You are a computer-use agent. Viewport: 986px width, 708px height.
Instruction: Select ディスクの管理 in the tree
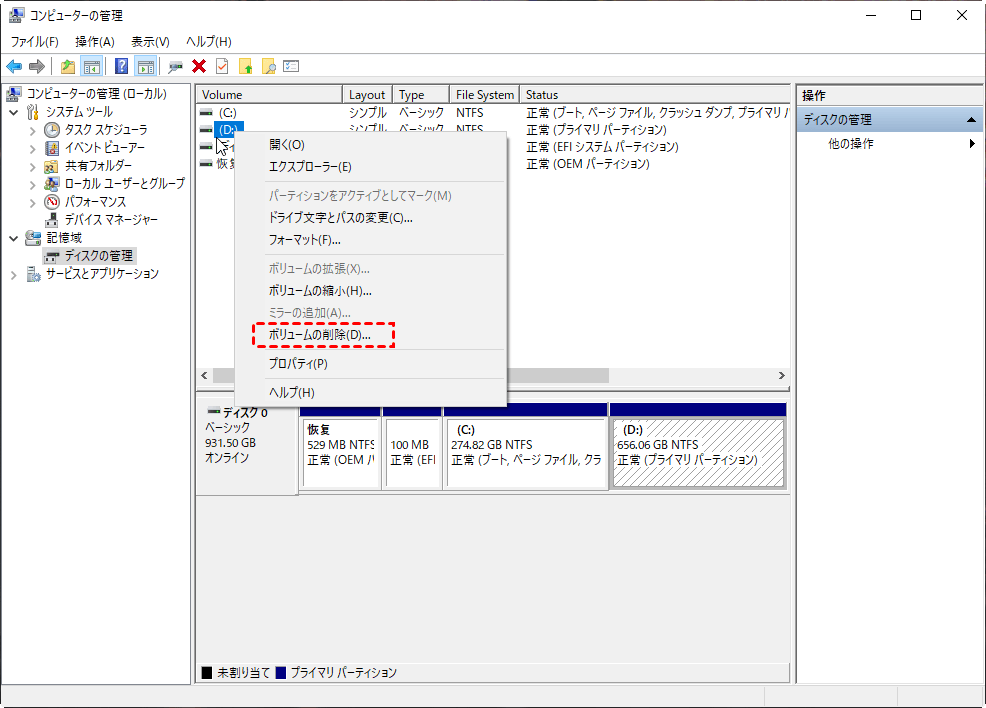(99, 255)
